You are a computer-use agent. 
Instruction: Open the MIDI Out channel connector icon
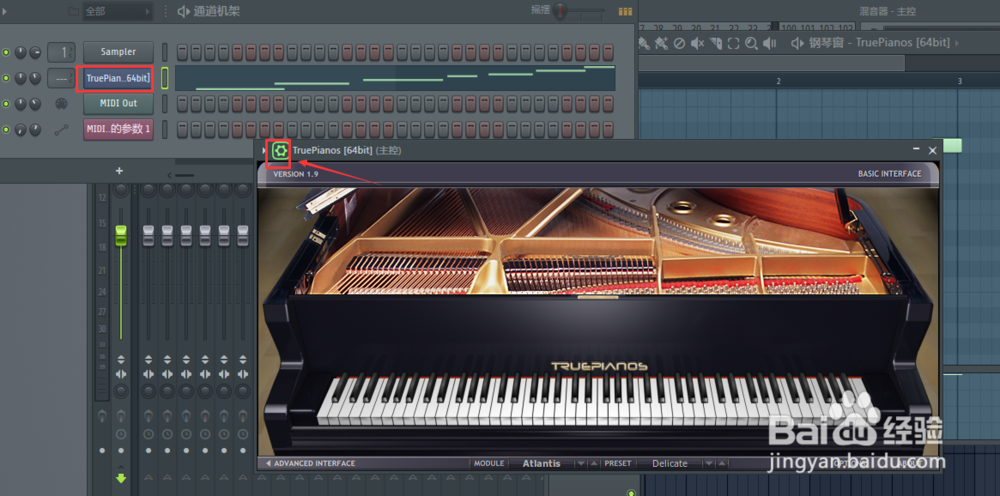(x=61, y=103)
